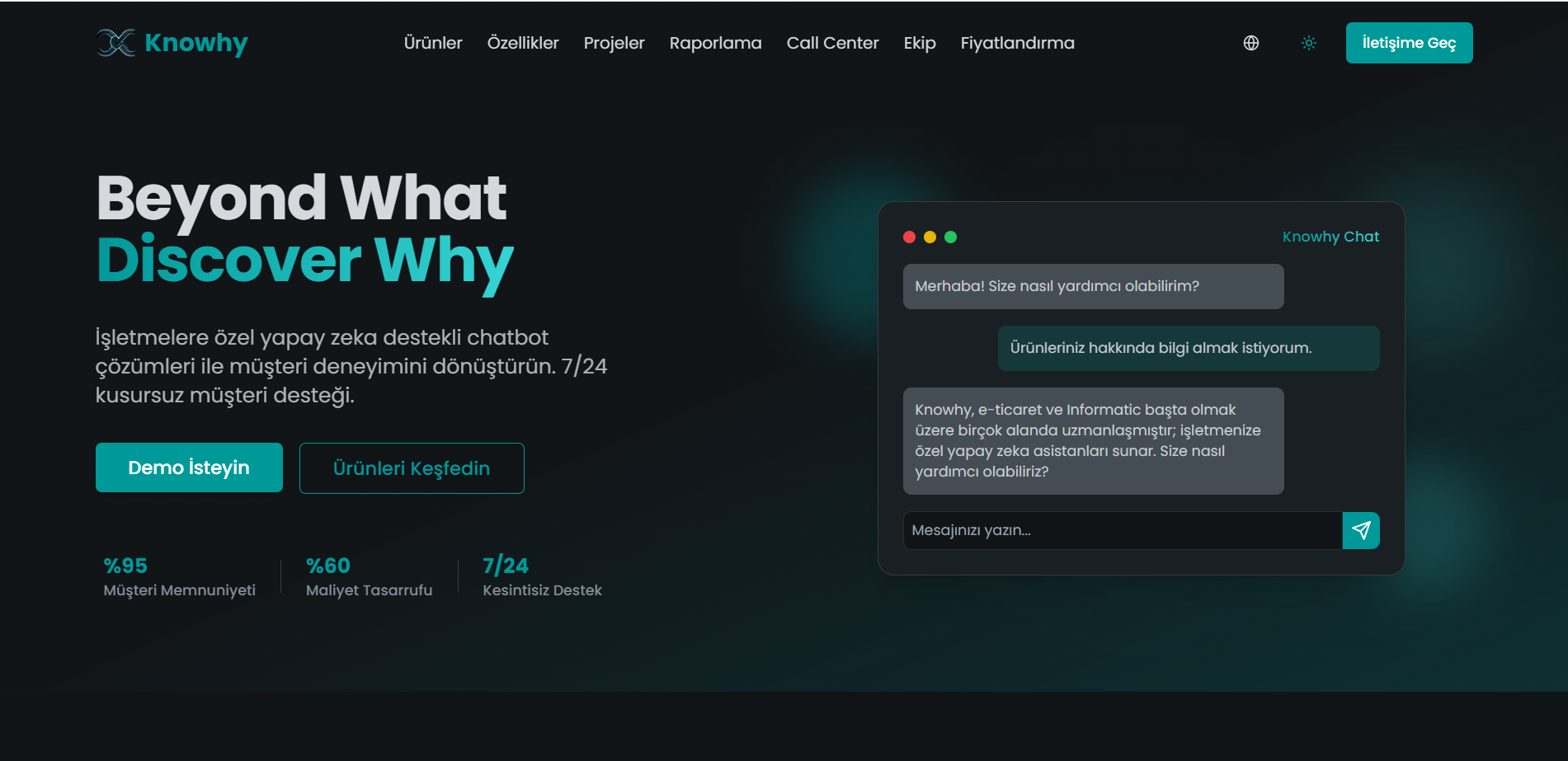The height and width of the screenshot is (761, 1568).
Task: Navigate to Projeler page
Action: coord(614,43)
